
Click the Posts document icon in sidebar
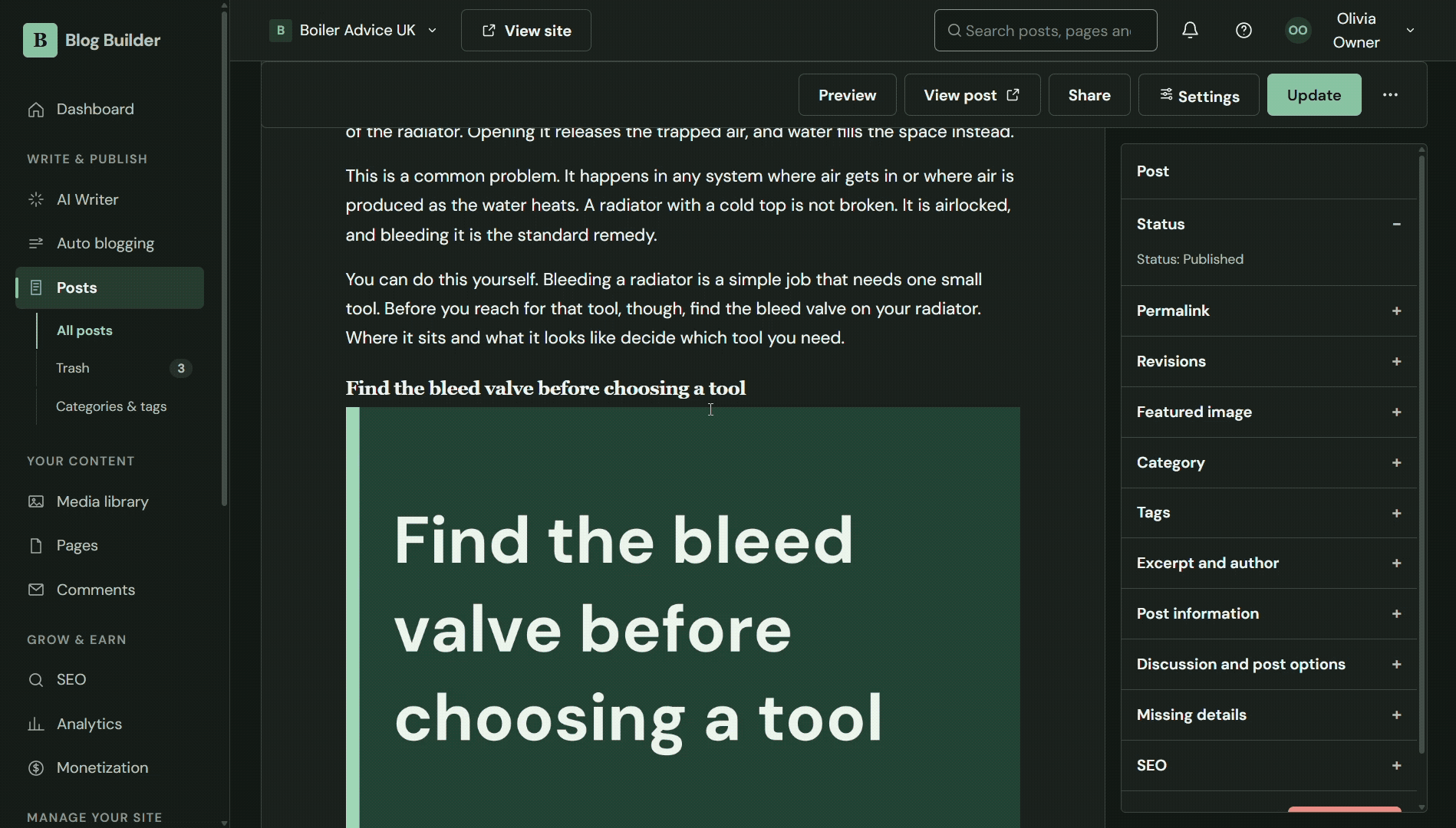[36, 288]
